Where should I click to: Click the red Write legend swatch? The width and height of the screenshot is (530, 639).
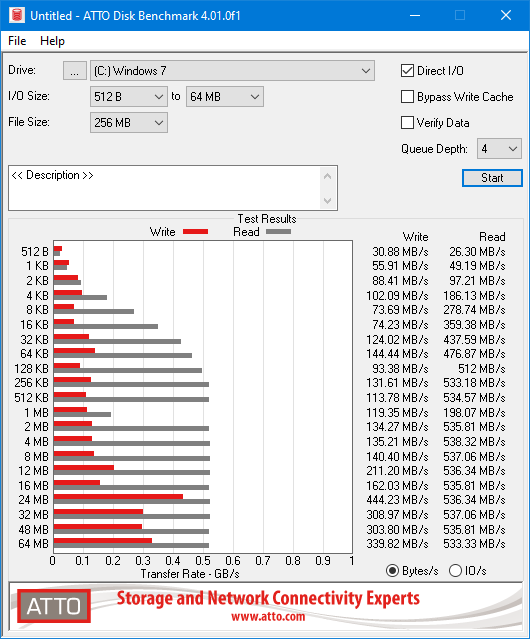pos(196,231)
